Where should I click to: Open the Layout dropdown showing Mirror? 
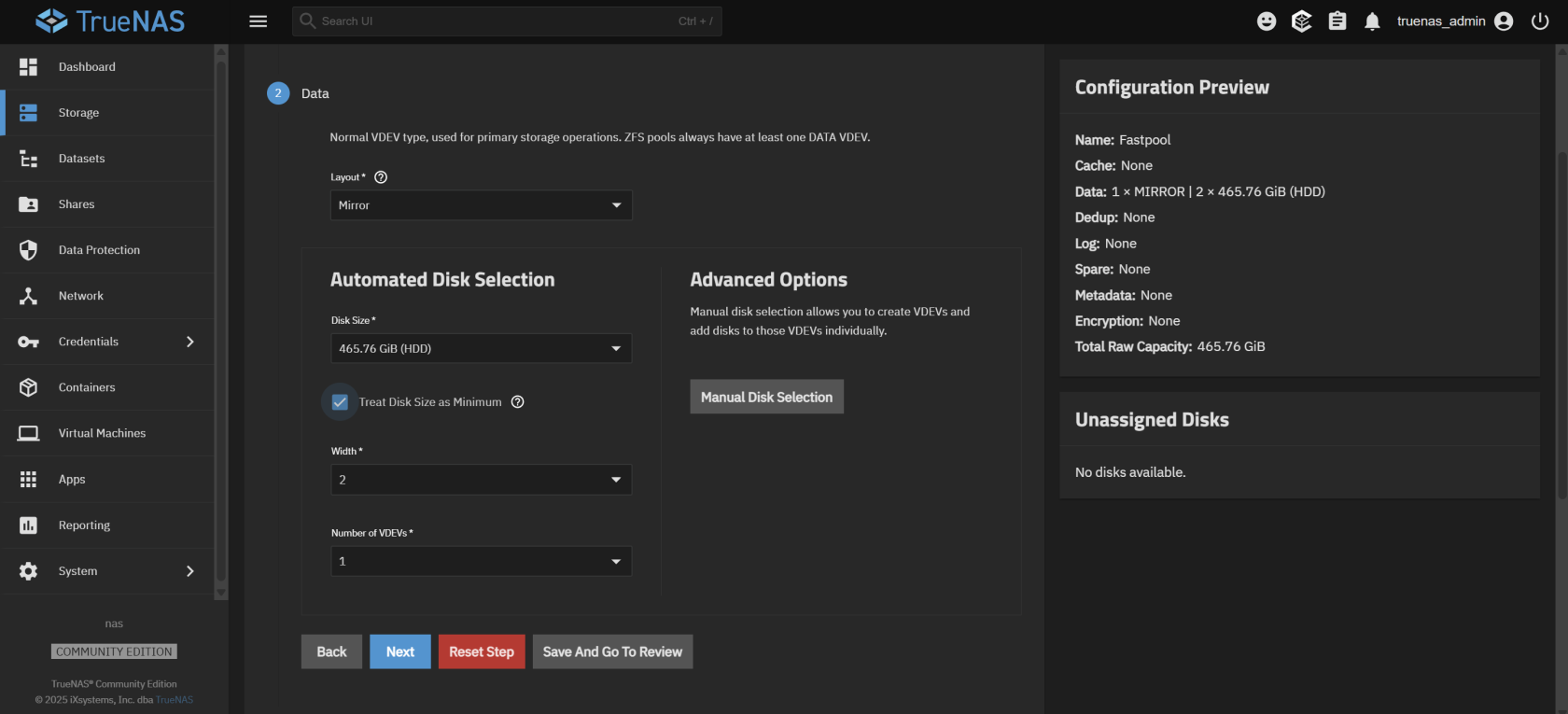(x=481, y=205)
